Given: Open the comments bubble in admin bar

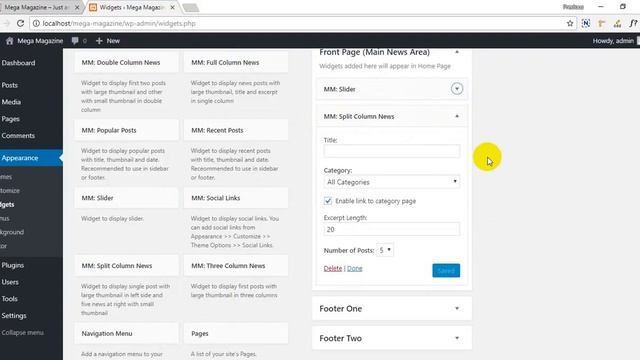Looking at the screenshot, I should [75, 41].
